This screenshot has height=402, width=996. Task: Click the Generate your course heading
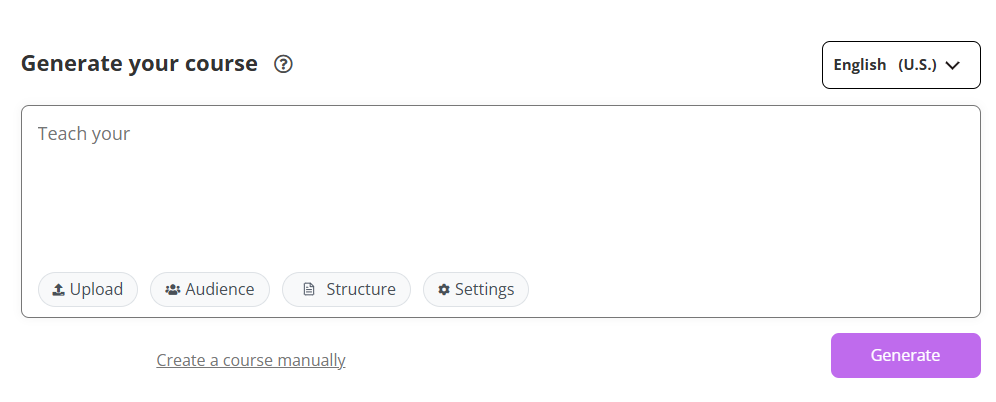[139, 64]
